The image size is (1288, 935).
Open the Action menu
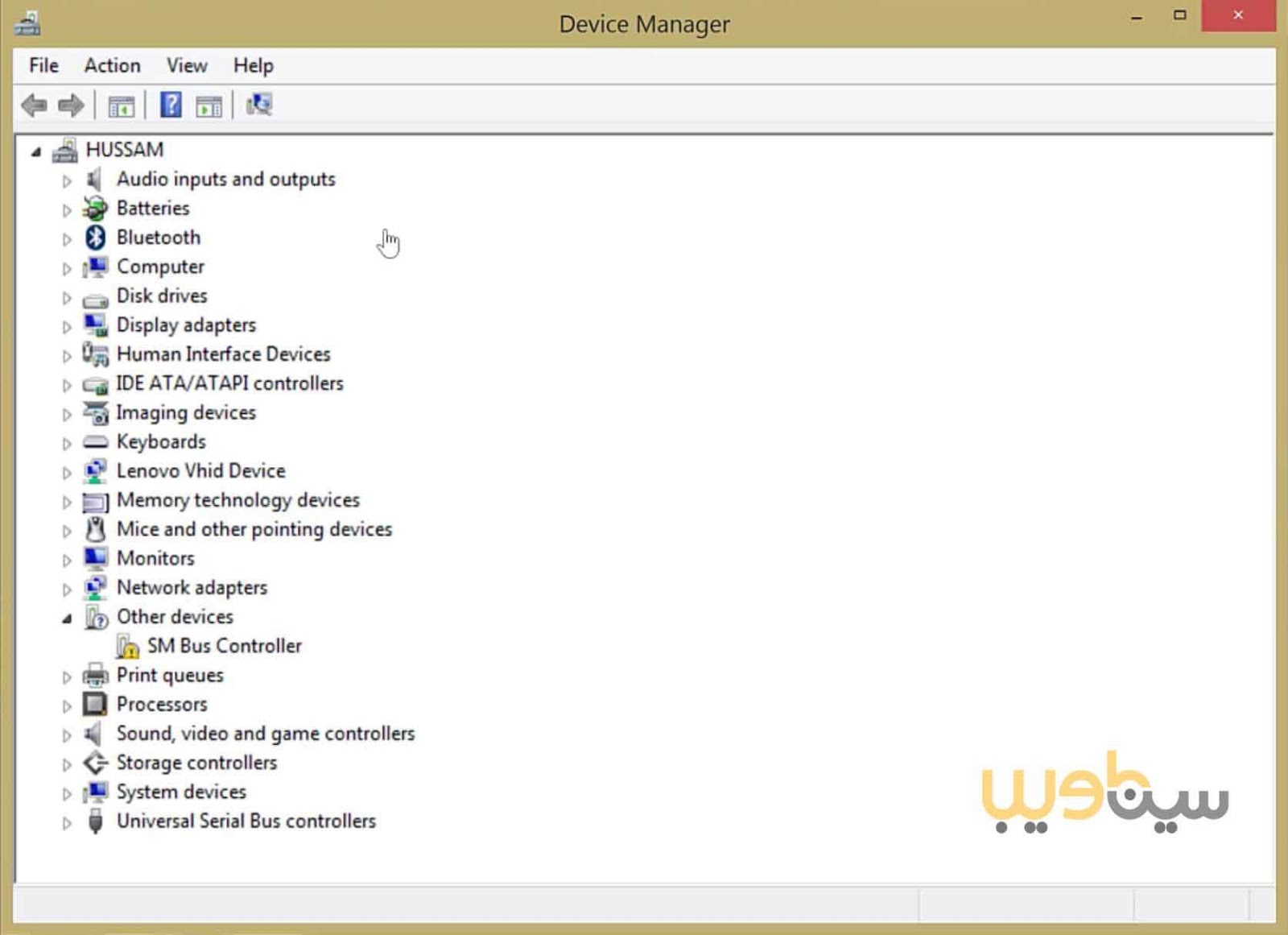[112, 65]
